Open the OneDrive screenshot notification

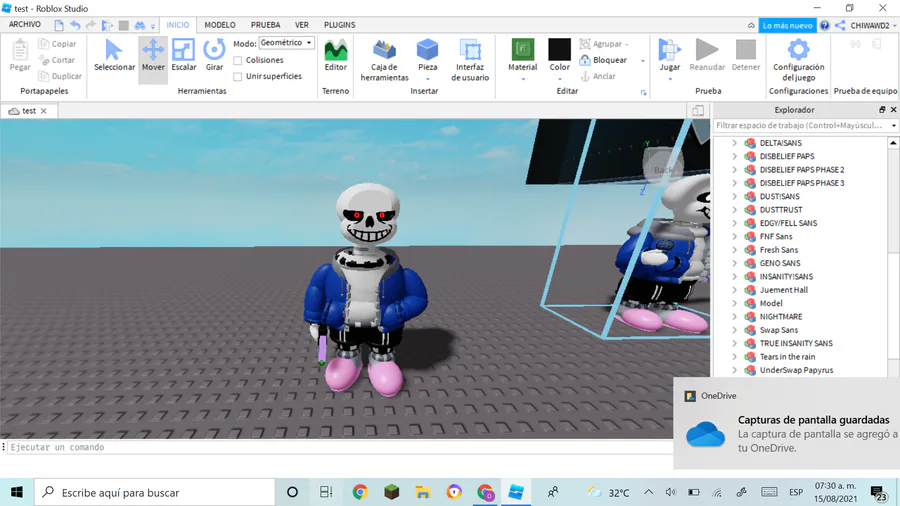pyautogui.click(x=787, y=423)
